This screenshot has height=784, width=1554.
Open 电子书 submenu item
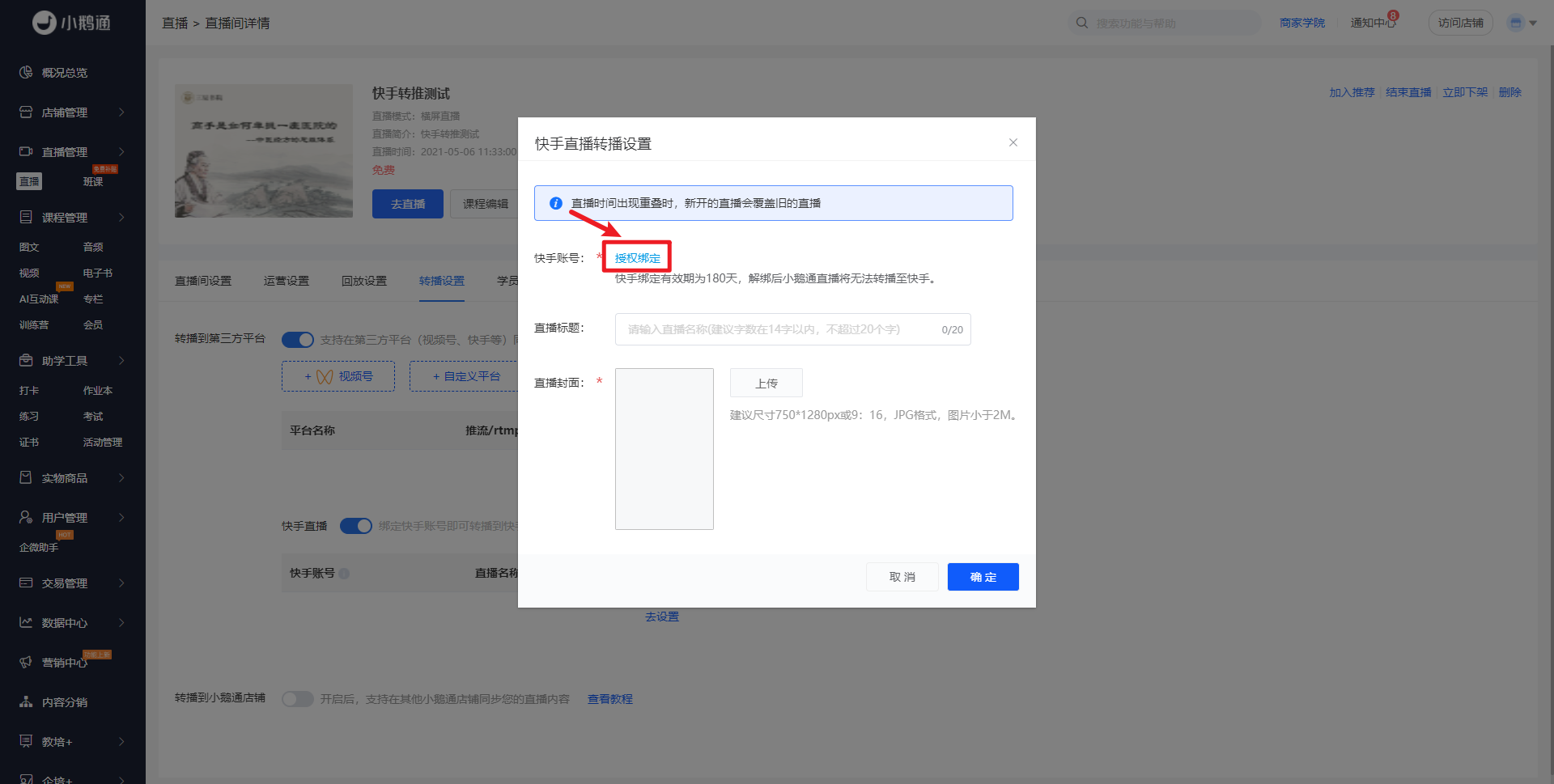98,273
